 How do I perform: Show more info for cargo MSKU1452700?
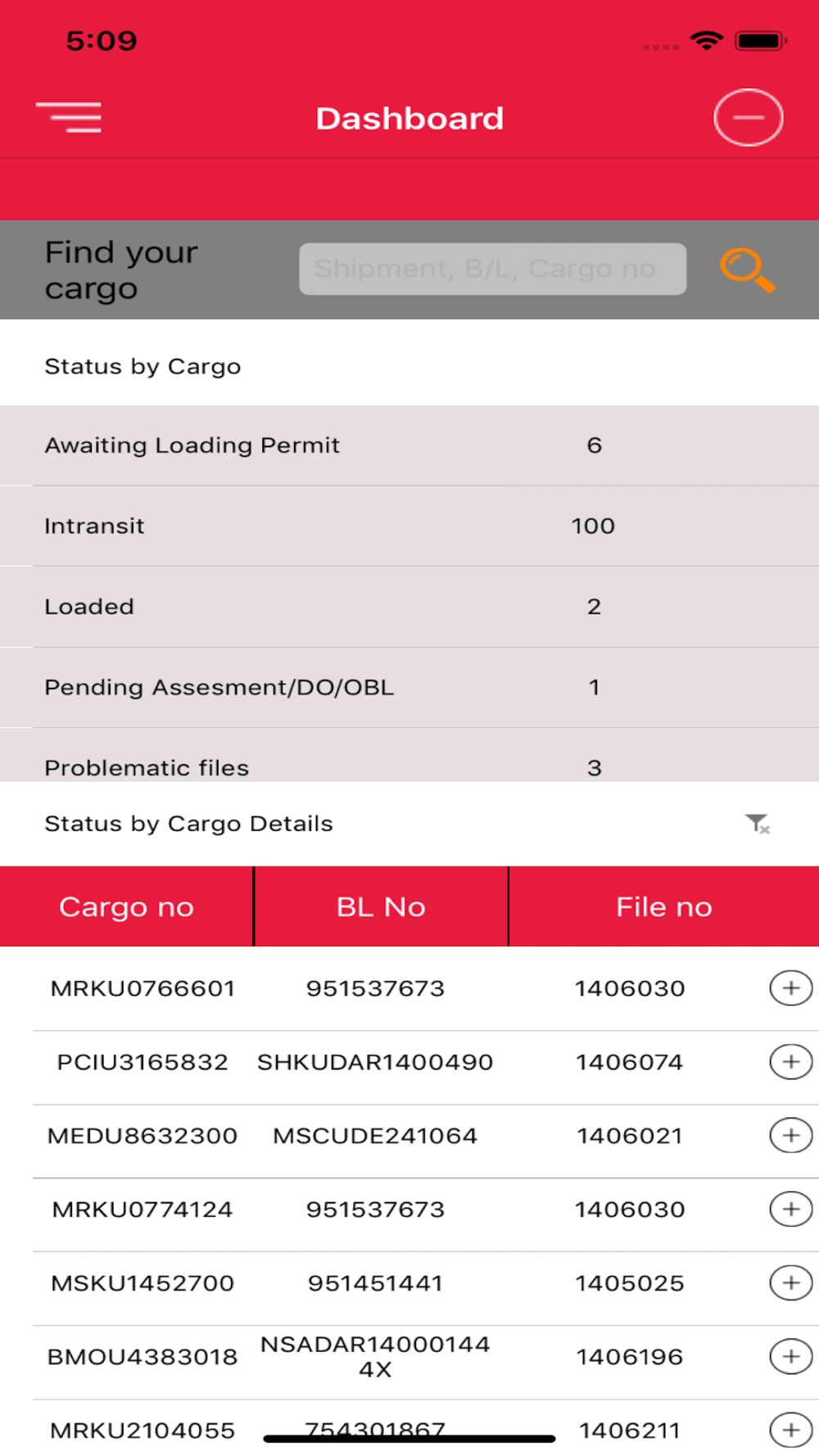(790, 1283)
